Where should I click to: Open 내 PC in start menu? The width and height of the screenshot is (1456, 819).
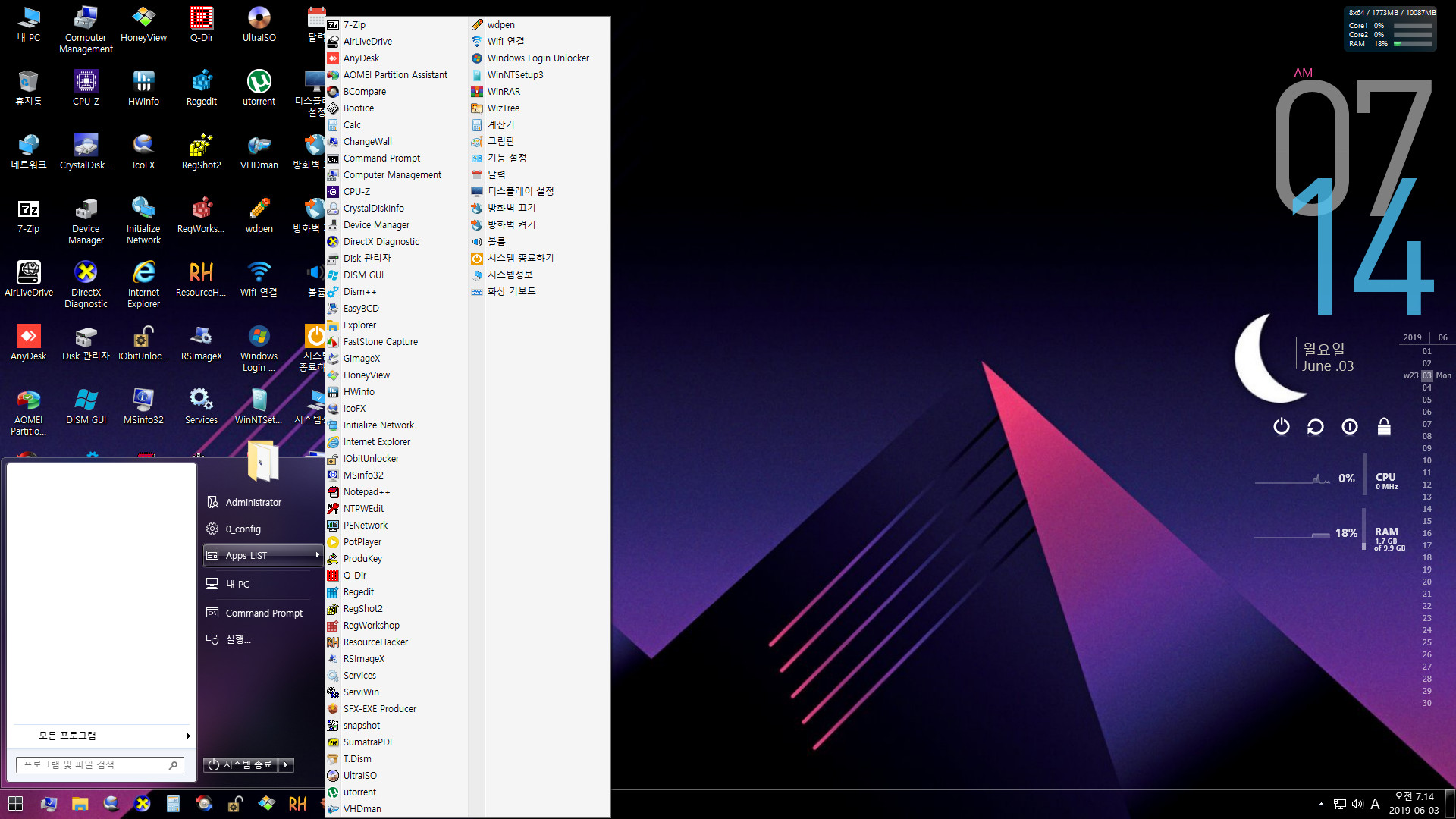[x=263, y=584]
